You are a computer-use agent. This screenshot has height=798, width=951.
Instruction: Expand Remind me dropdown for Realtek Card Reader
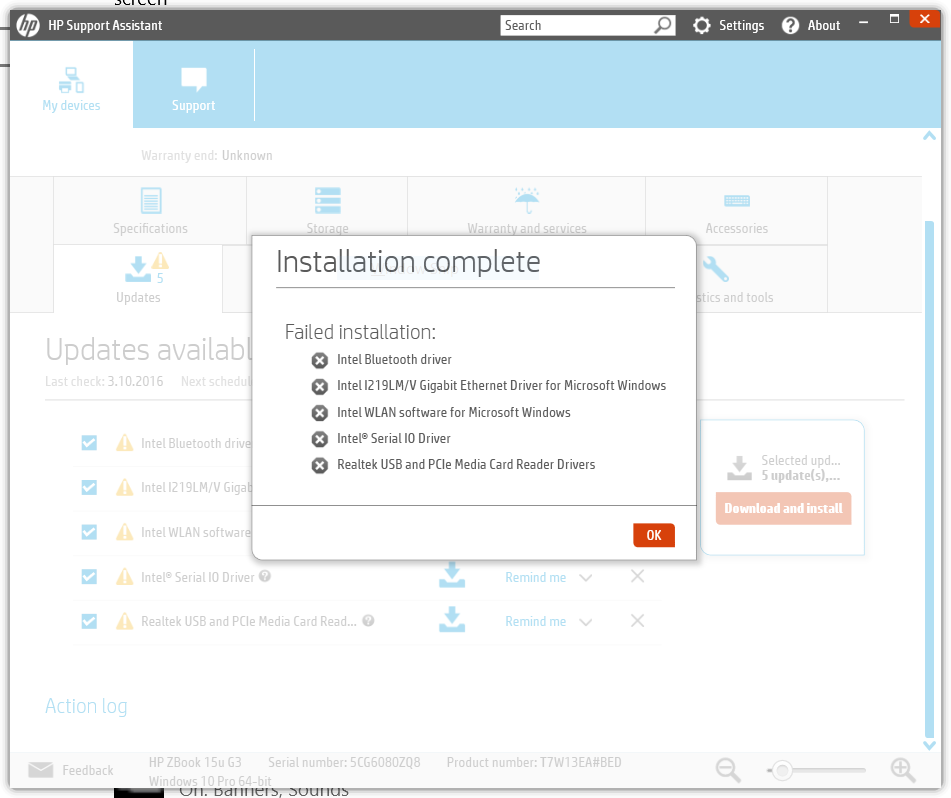click(585, 622)
